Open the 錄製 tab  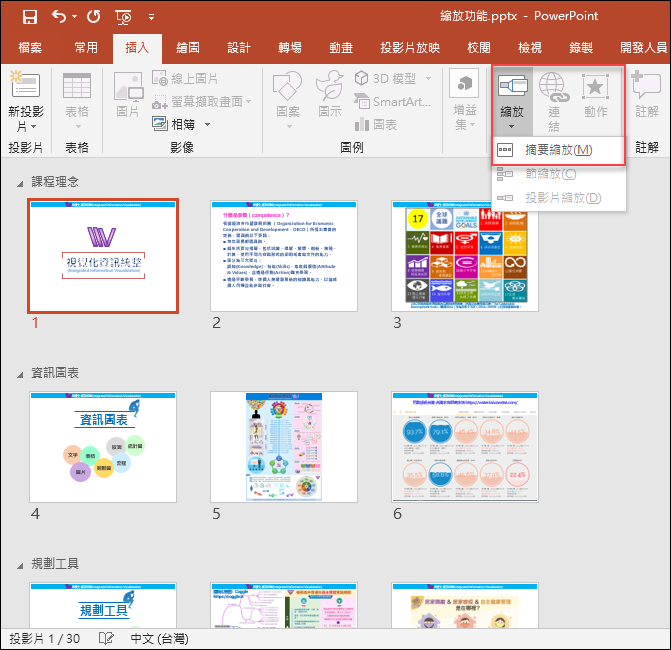[x=581, y=47]
